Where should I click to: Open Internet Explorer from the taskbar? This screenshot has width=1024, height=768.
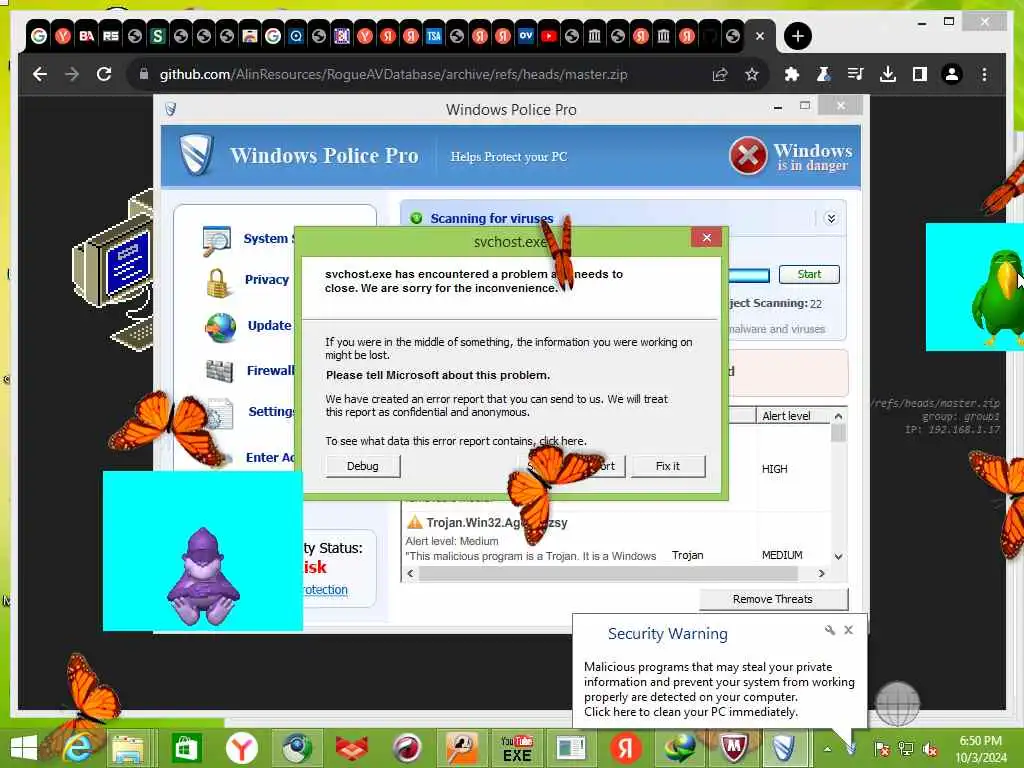[76, 748]
